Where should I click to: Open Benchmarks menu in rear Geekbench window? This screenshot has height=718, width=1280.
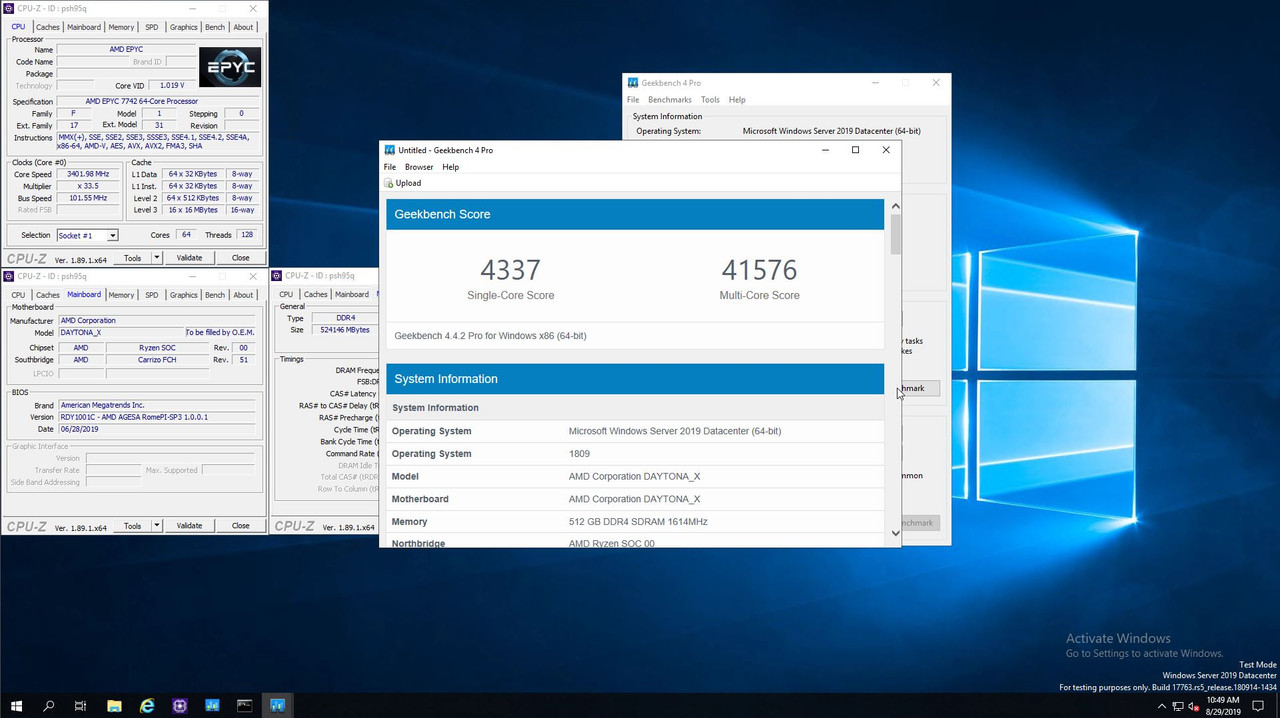pos(670,100)
